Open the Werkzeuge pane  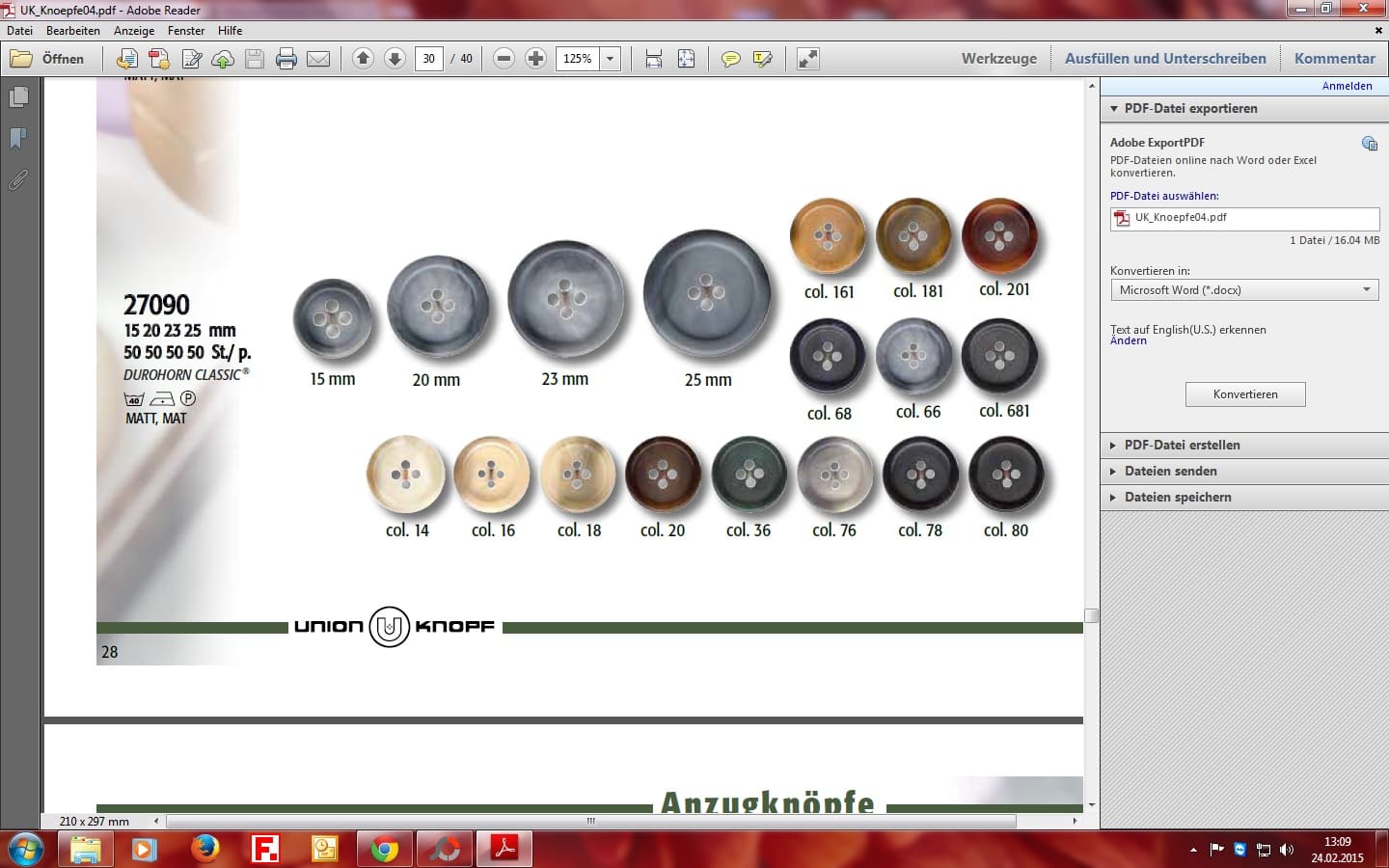coord(999,59)
